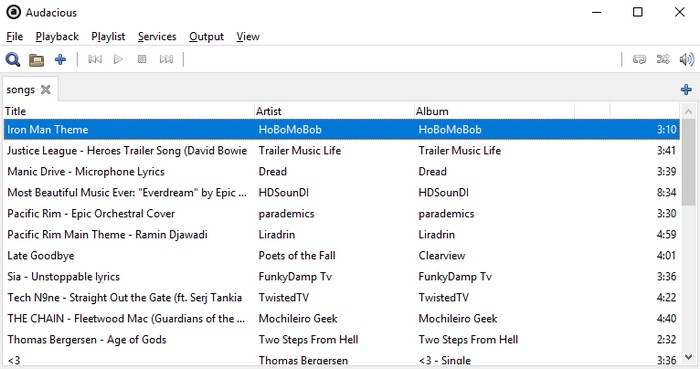Click album Two Steps From Hell
The image size is (700, 369).
468,339
